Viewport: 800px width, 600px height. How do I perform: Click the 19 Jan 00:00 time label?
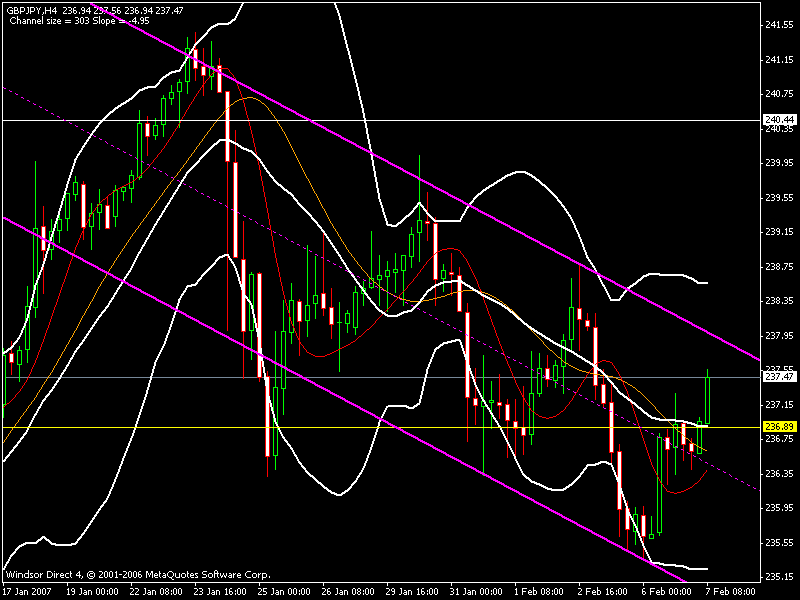(92, 591)
